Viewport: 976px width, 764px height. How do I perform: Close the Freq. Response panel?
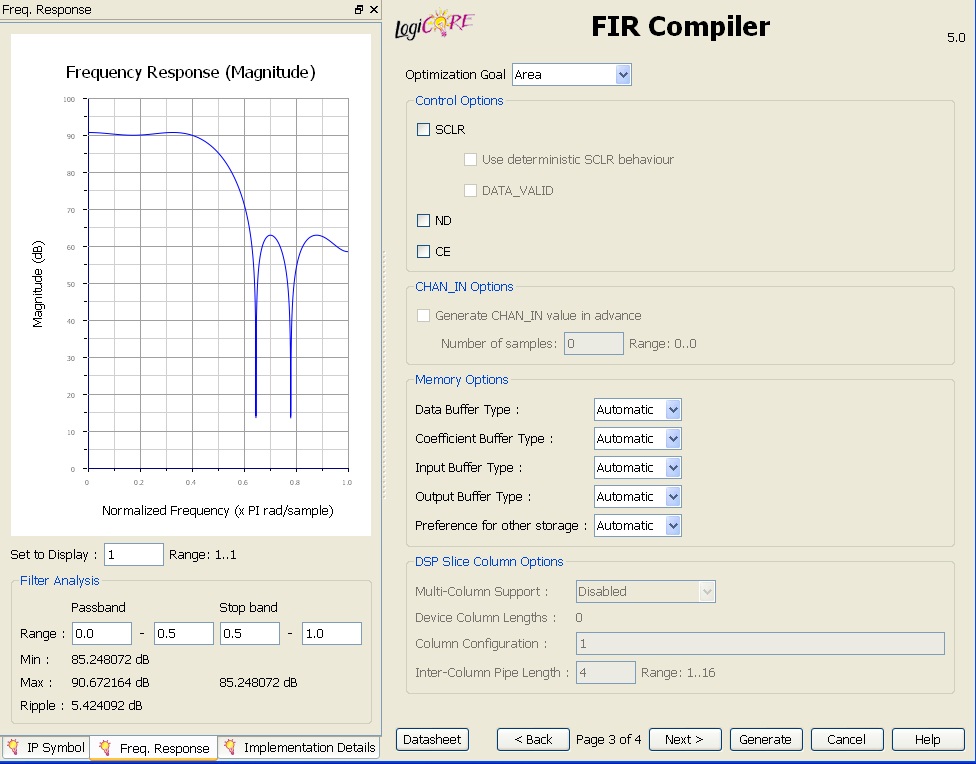373,9
